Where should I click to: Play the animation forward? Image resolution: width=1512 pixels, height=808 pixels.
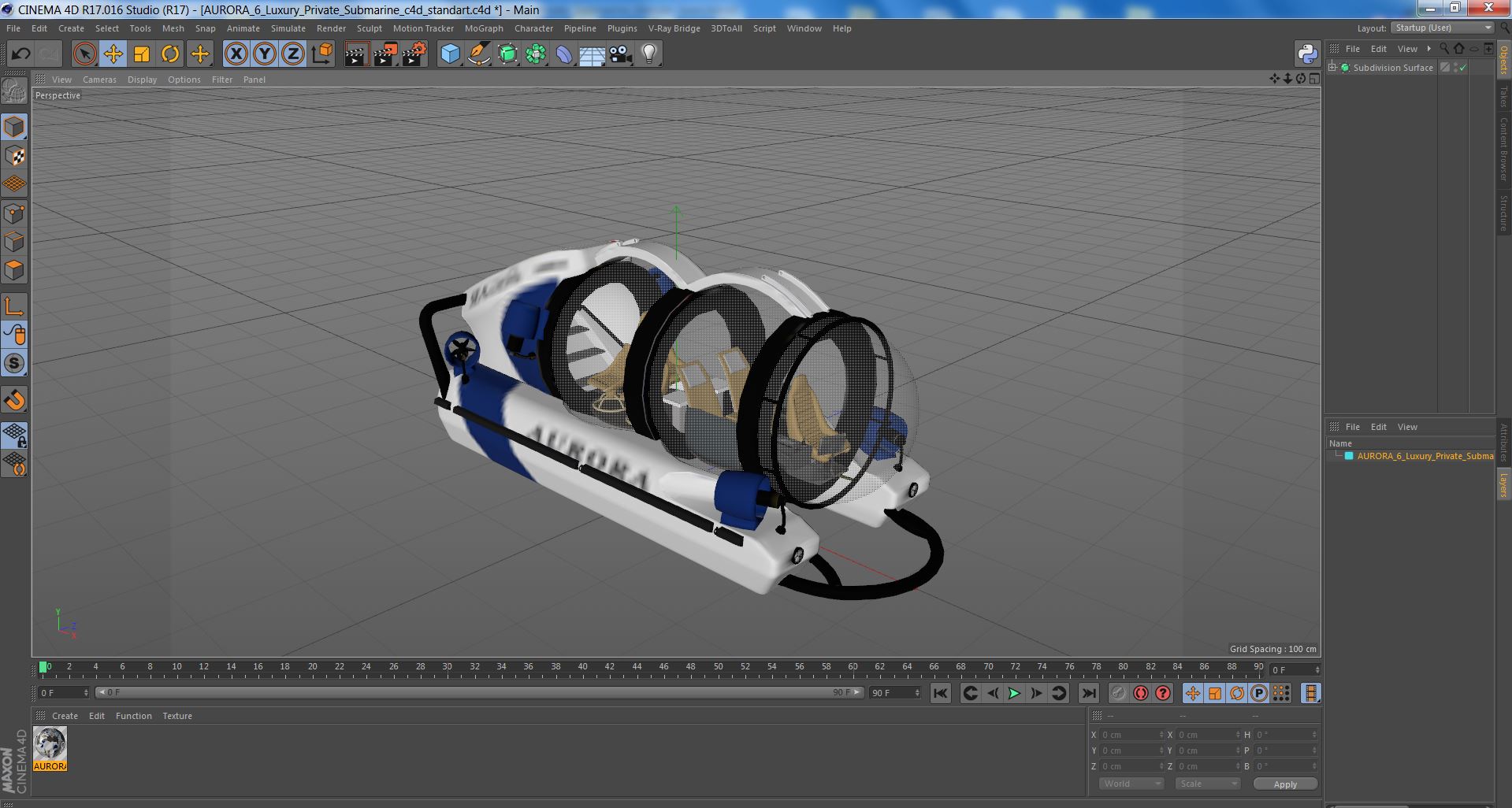click(1014, 693)
